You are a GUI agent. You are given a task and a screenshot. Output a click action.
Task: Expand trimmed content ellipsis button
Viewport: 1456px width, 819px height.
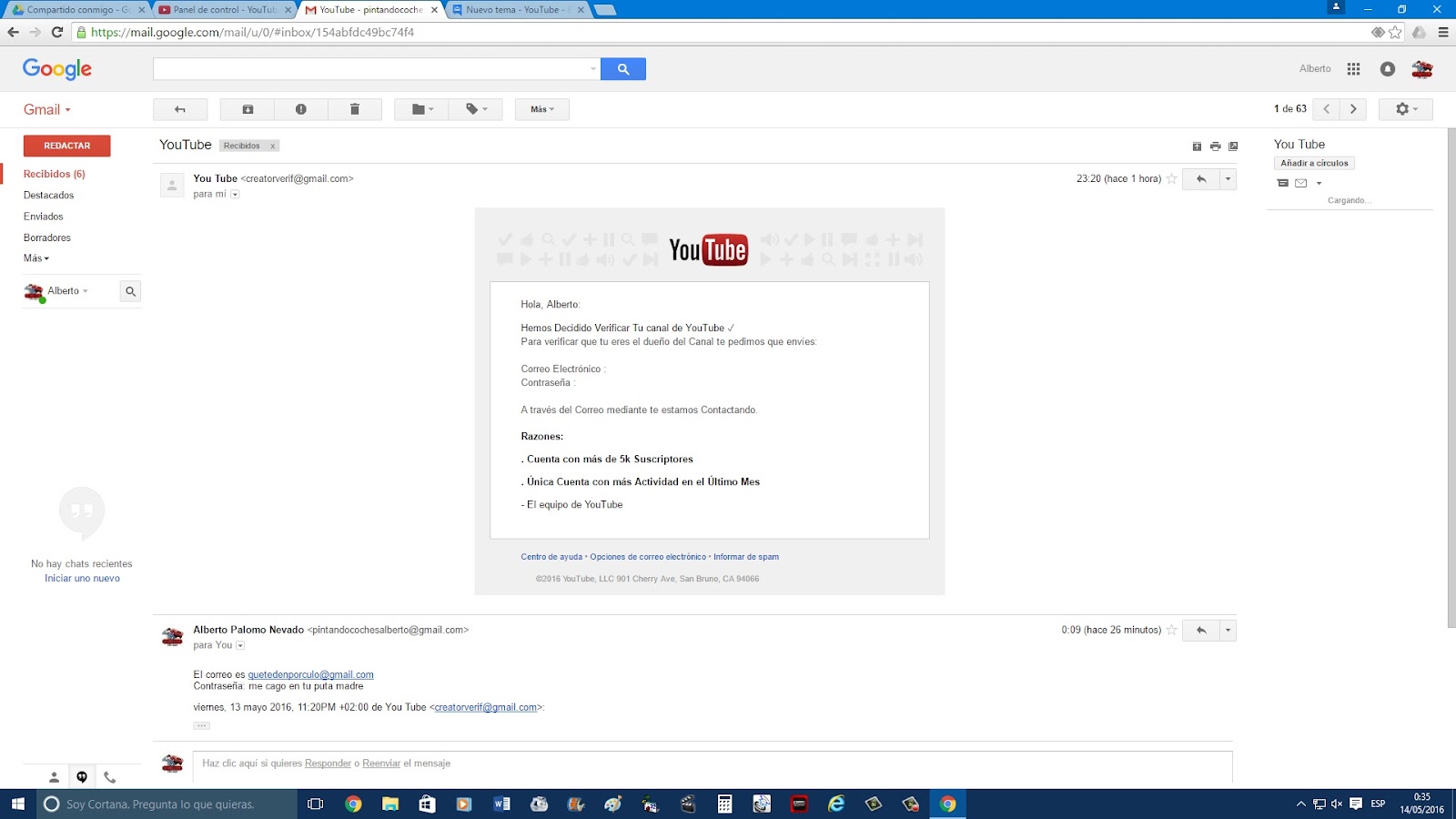(202, 725)
